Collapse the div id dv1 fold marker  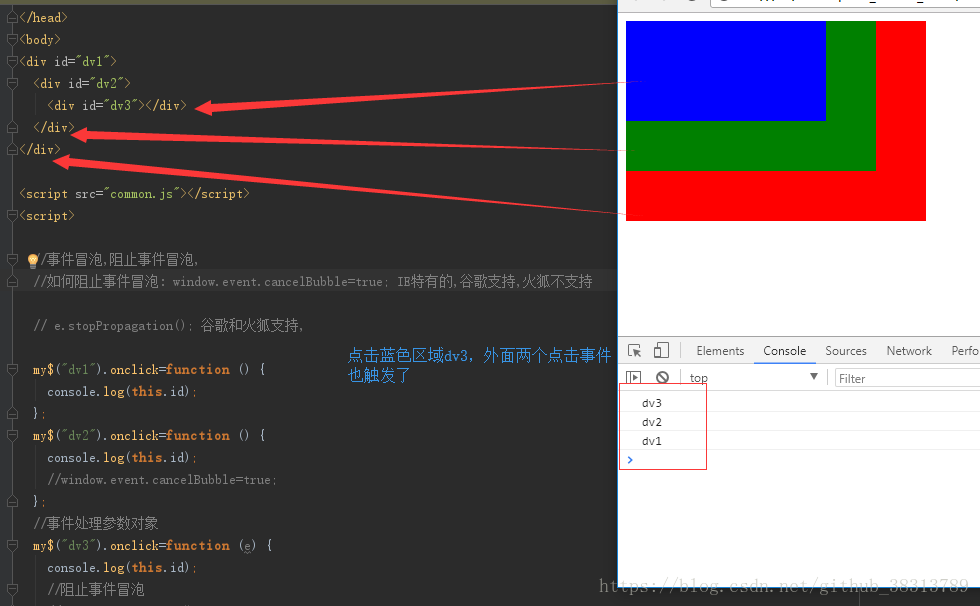[x=12, y=61]
